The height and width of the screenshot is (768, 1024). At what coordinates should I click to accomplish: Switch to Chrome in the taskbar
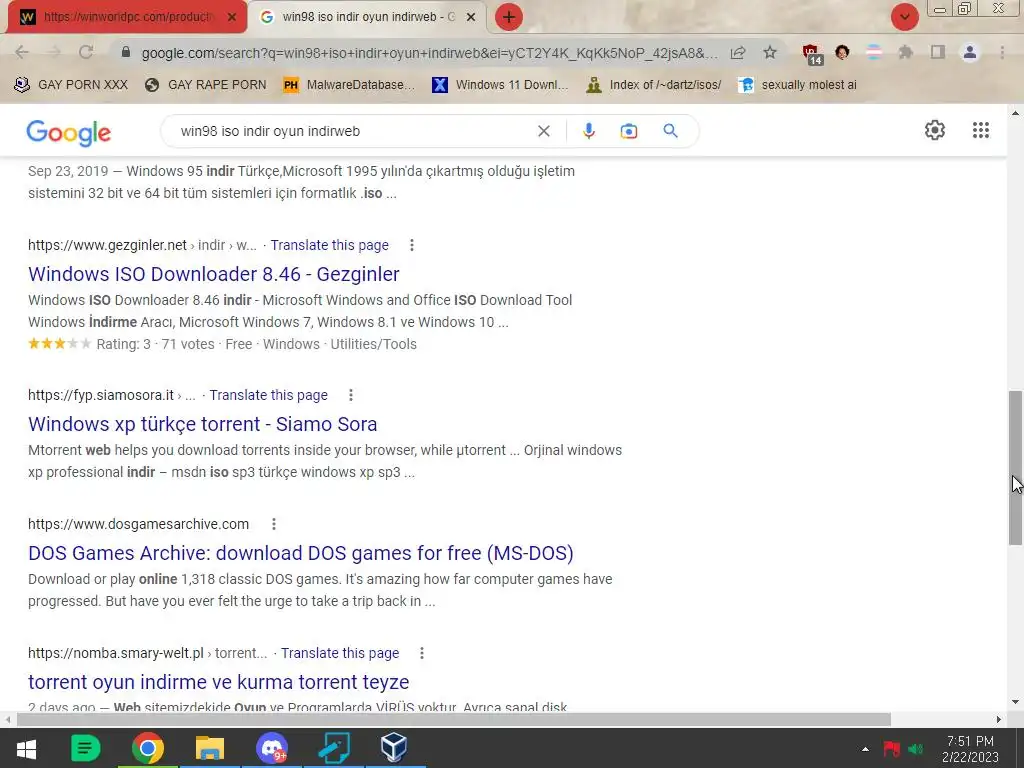(x=148, y=748)
